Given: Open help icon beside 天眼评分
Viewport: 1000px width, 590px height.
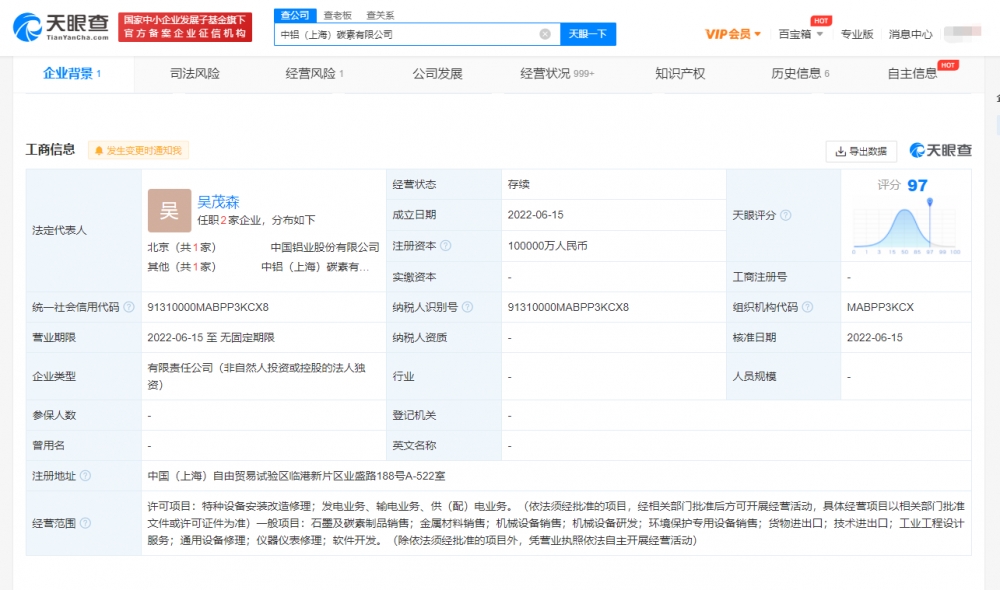Looking at the screenshot, I should [786, 216].
